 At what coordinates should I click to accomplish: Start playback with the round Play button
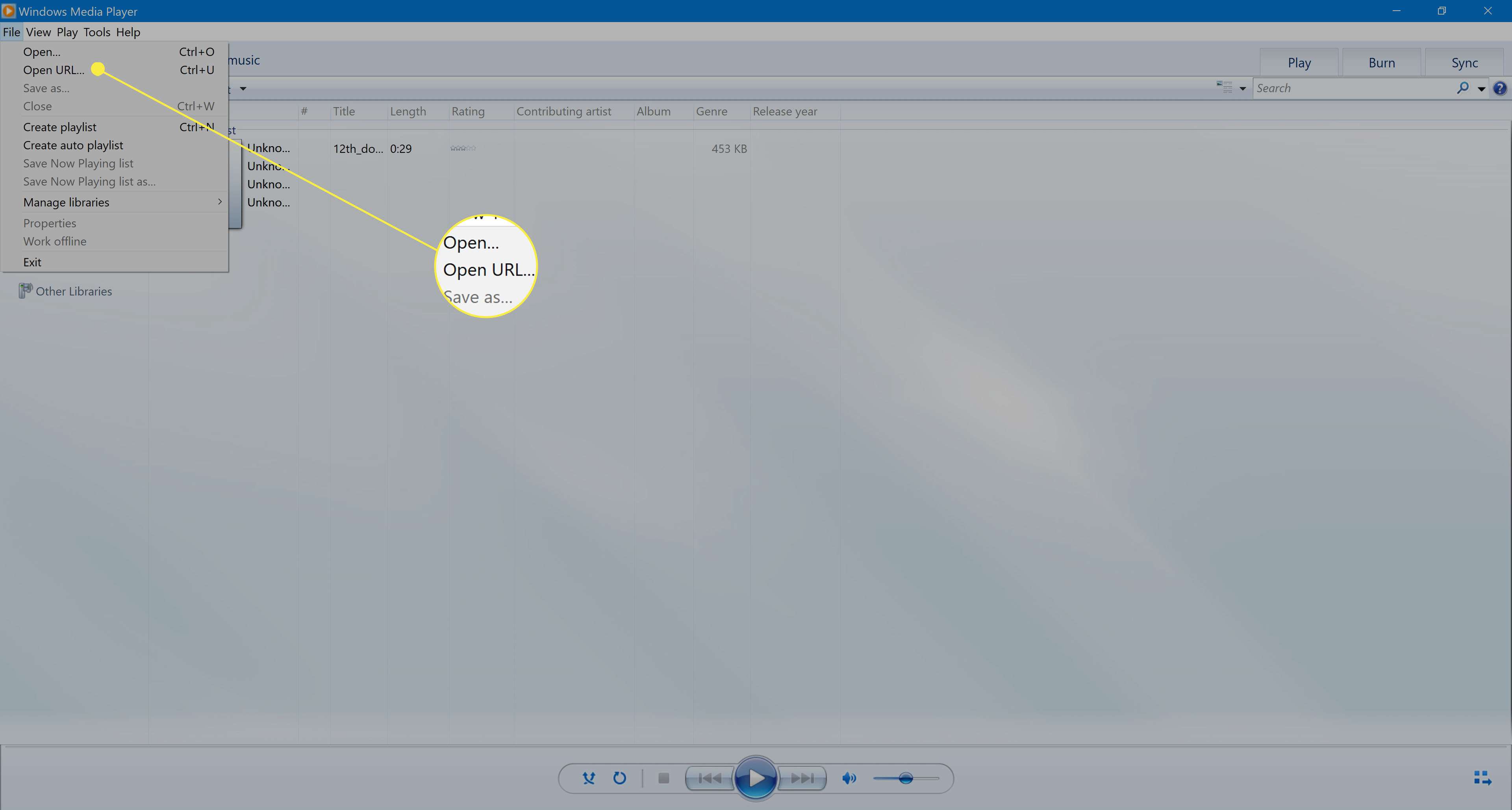[x=756, y=778]
